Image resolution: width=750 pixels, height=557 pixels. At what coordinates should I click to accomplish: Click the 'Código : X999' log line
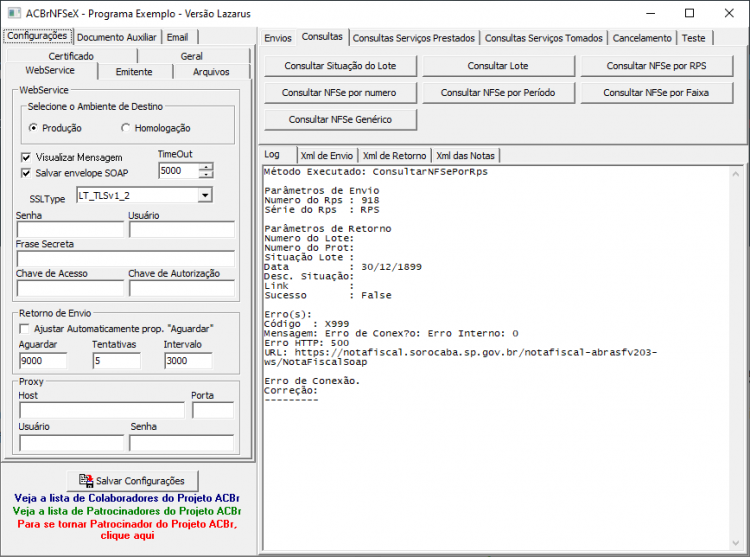pos(307,324)
